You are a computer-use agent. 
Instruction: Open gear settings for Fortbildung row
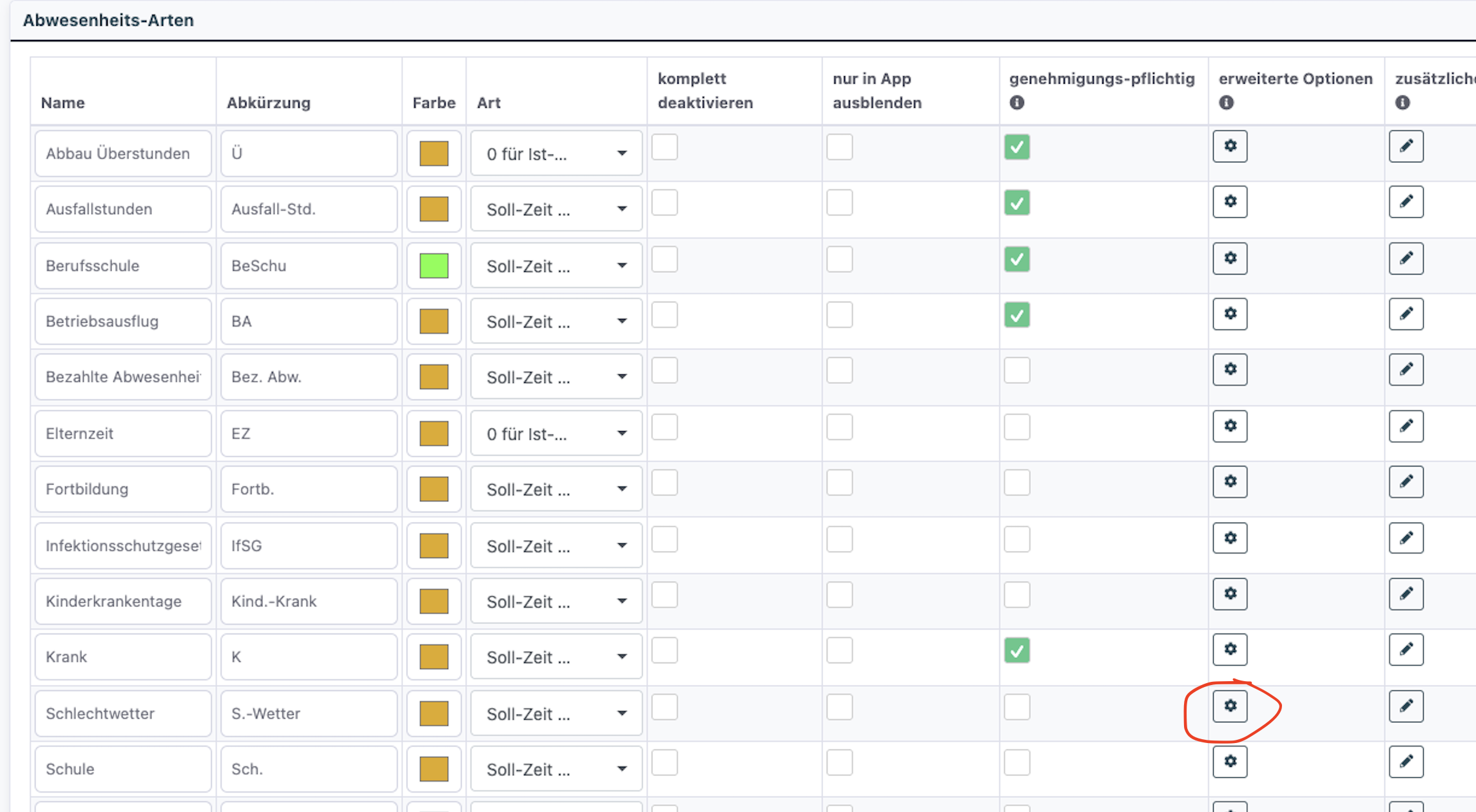[1230, 481]
